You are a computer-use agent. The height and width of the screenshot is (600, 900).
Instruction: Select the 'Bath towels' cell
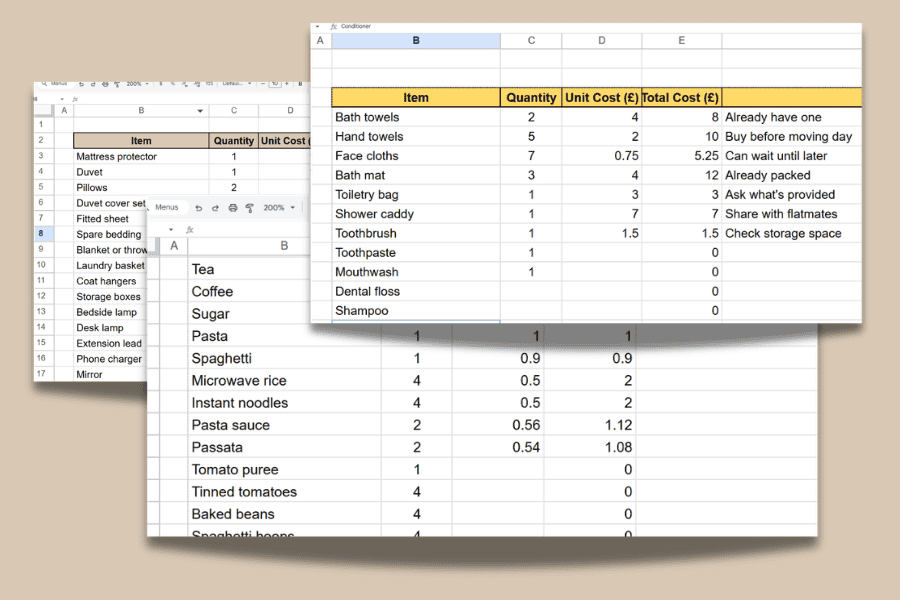(x=416, y=117)
